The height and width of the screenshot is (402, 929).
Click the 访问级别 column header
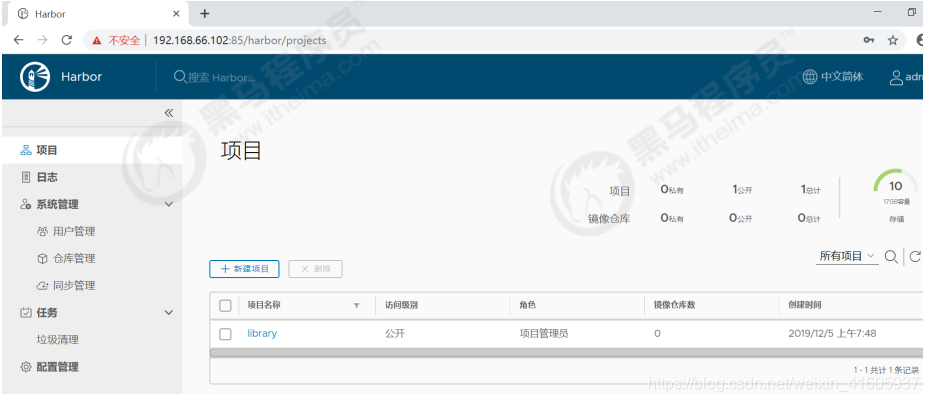click(x=402, y=305)
